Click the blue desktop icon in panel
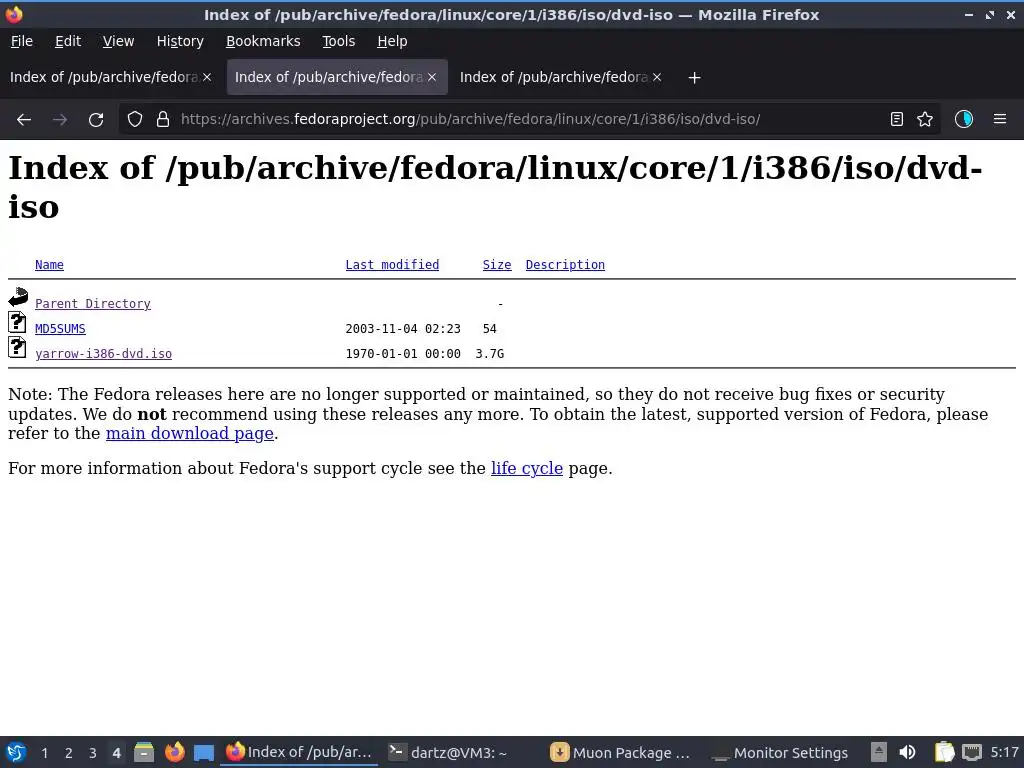The height and width of the screenshot is (768, 1024). click(204, 753)
